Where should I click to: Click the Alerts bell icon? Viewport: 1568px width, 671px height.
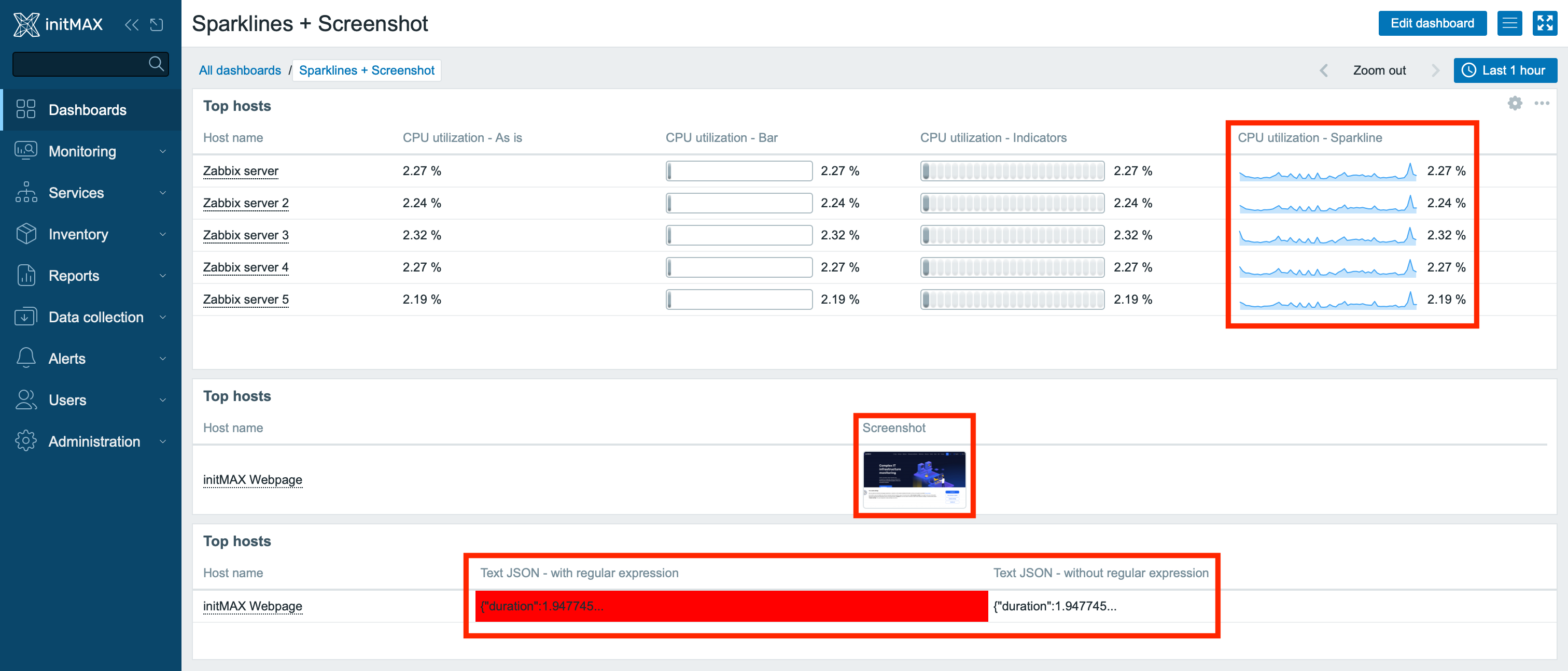(x=25, y=358)
